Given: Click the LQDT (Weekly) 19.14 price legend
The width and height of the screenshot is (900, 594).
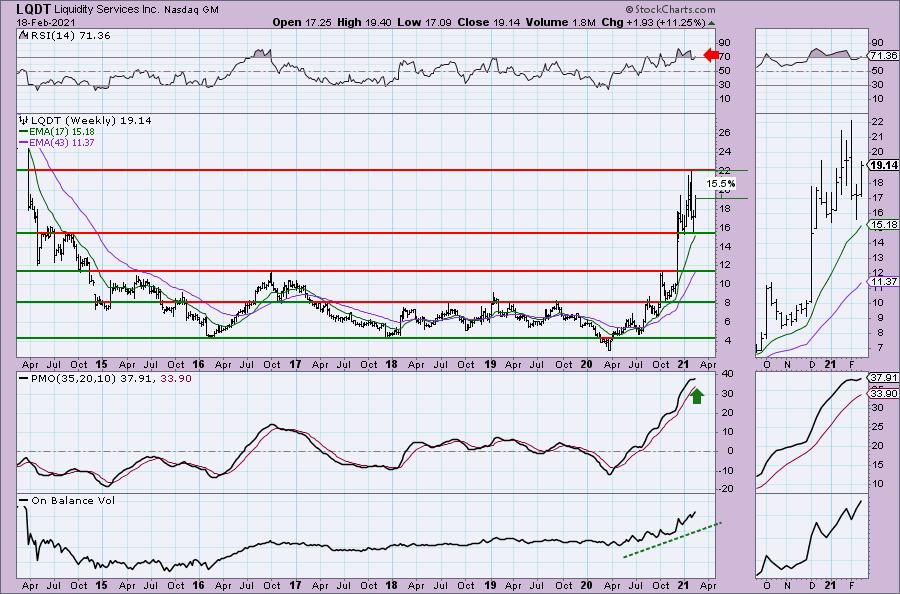Looking at the screenshot, I should [91, 121].
